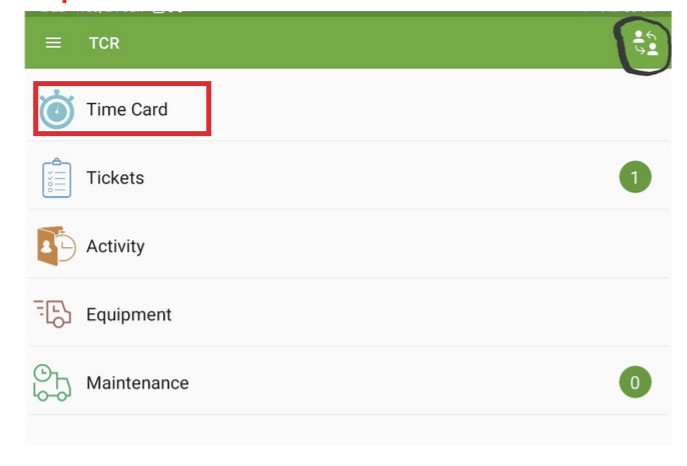Click the Time Card stopwatch icon
687x466 pixels.
point(57,109)
